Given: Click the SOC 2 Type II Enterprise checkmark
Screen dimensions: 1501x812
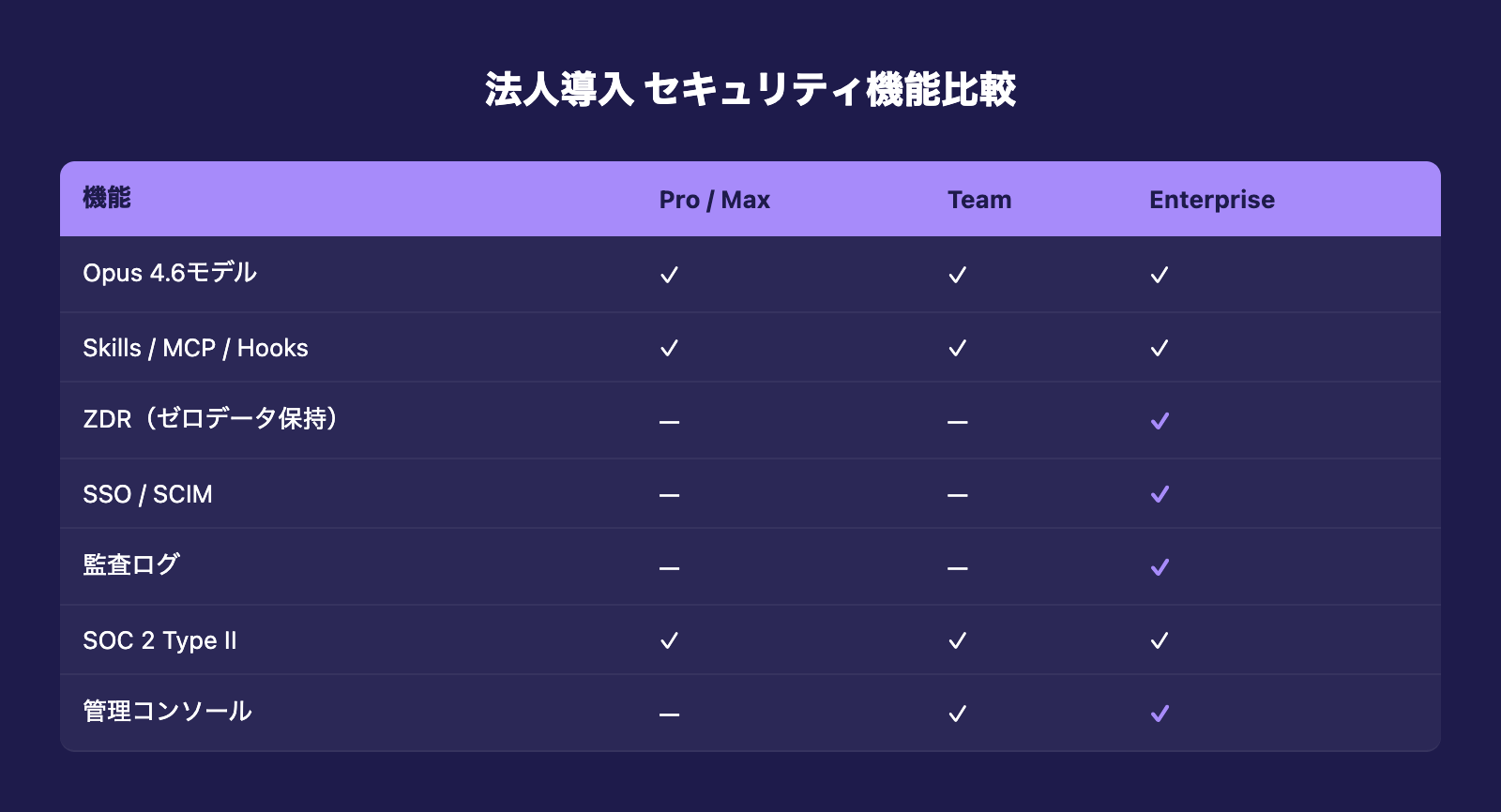Looking at the screenshot, I should point(1160,640).
